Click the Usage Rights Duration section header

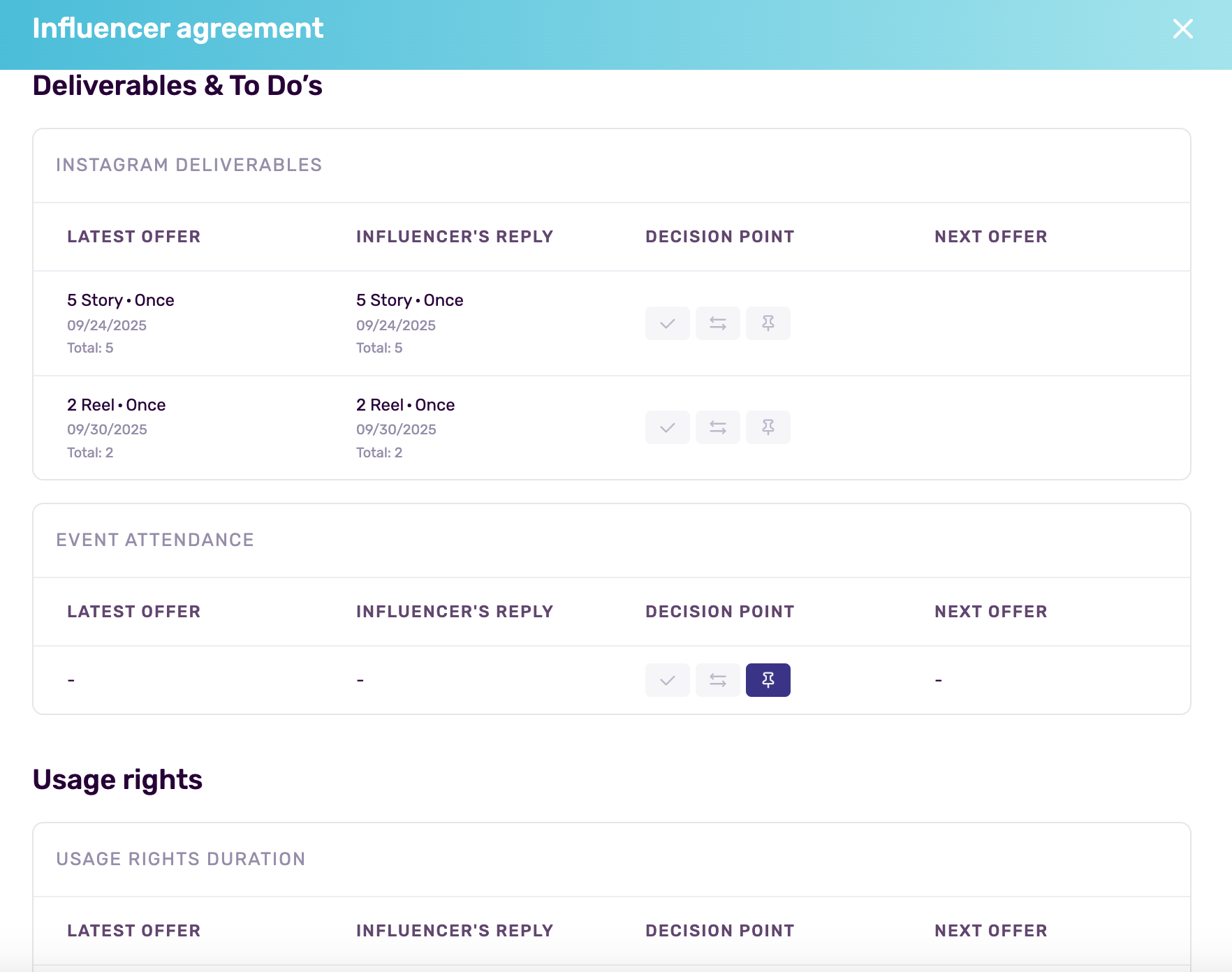181,859
